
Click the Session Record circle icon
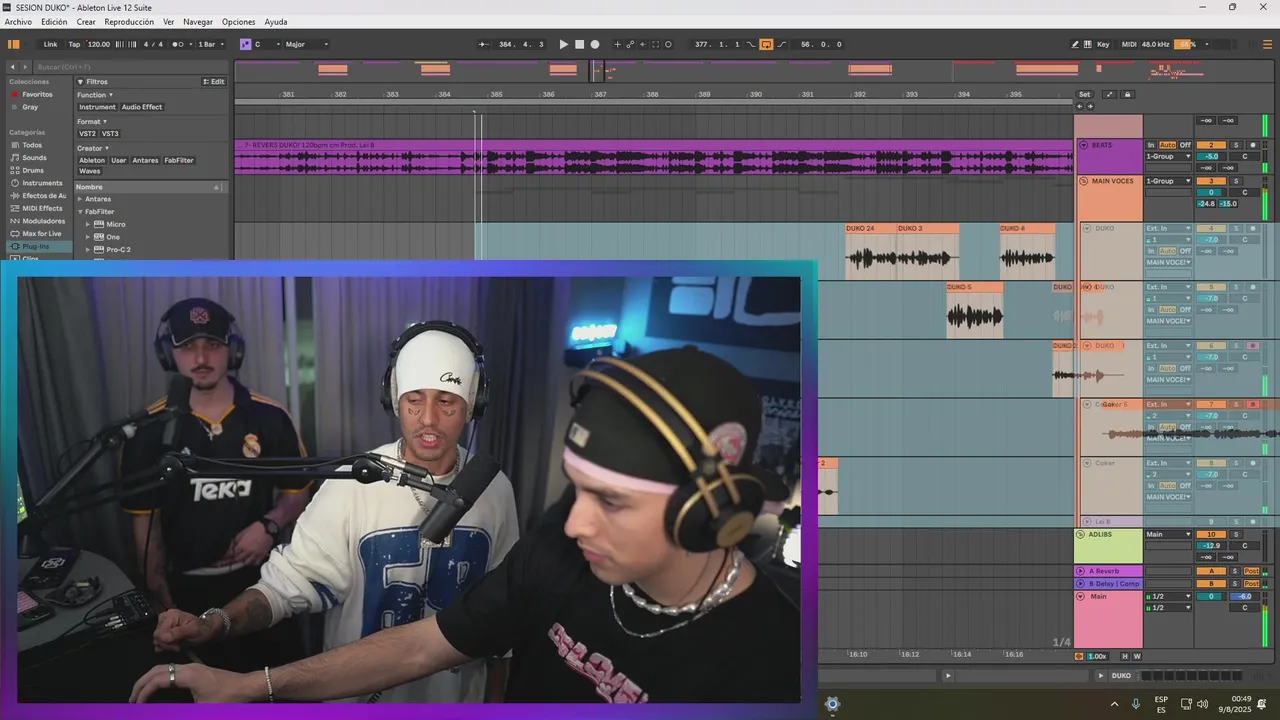click(669, 44)
